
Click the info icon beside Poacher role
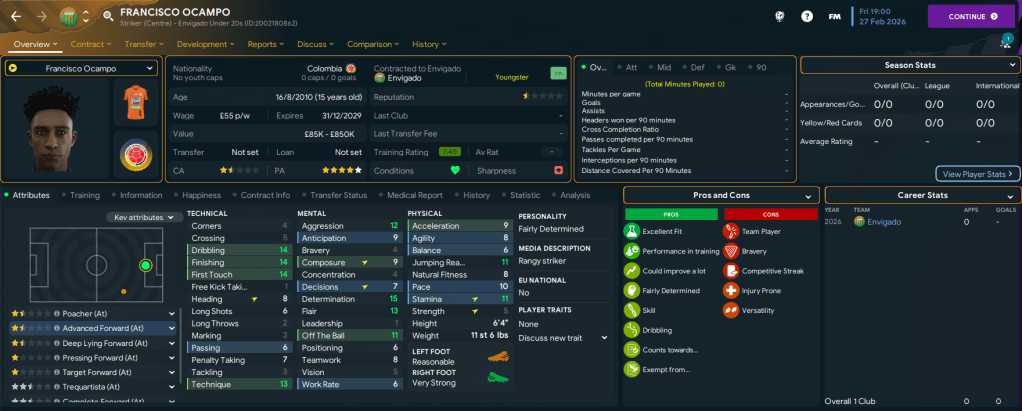[57, 313]
